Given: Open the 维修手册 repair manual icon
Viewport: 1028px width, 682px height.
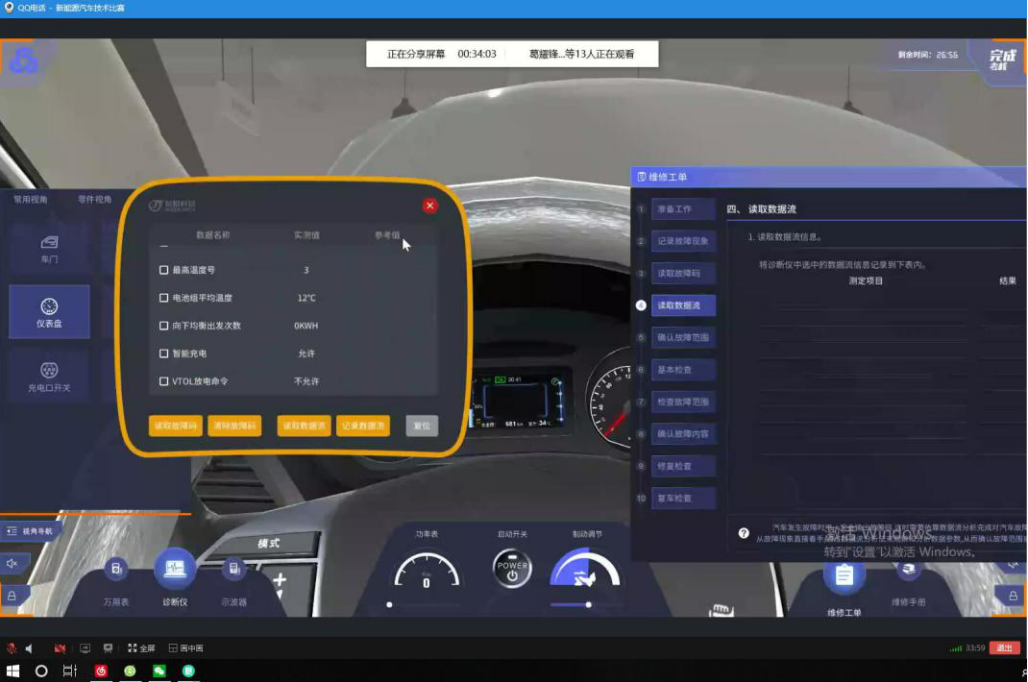Looking at the screenshot, I should pyautogui.click(x=908, y=572).
